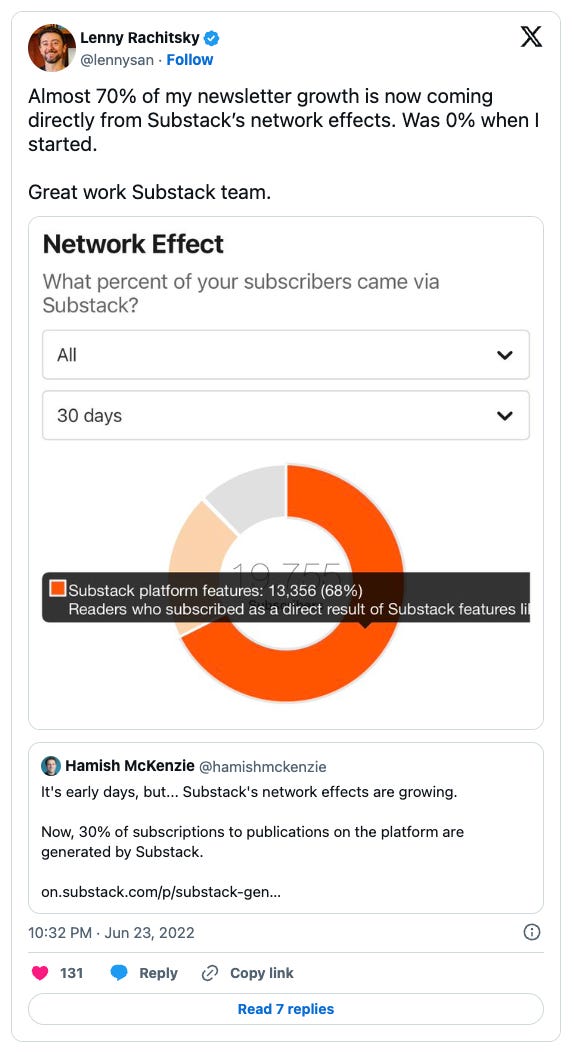The width and height of the screenshot is (576, 1058).
Task: Click the X logo at top right
Action: point(531,37)
